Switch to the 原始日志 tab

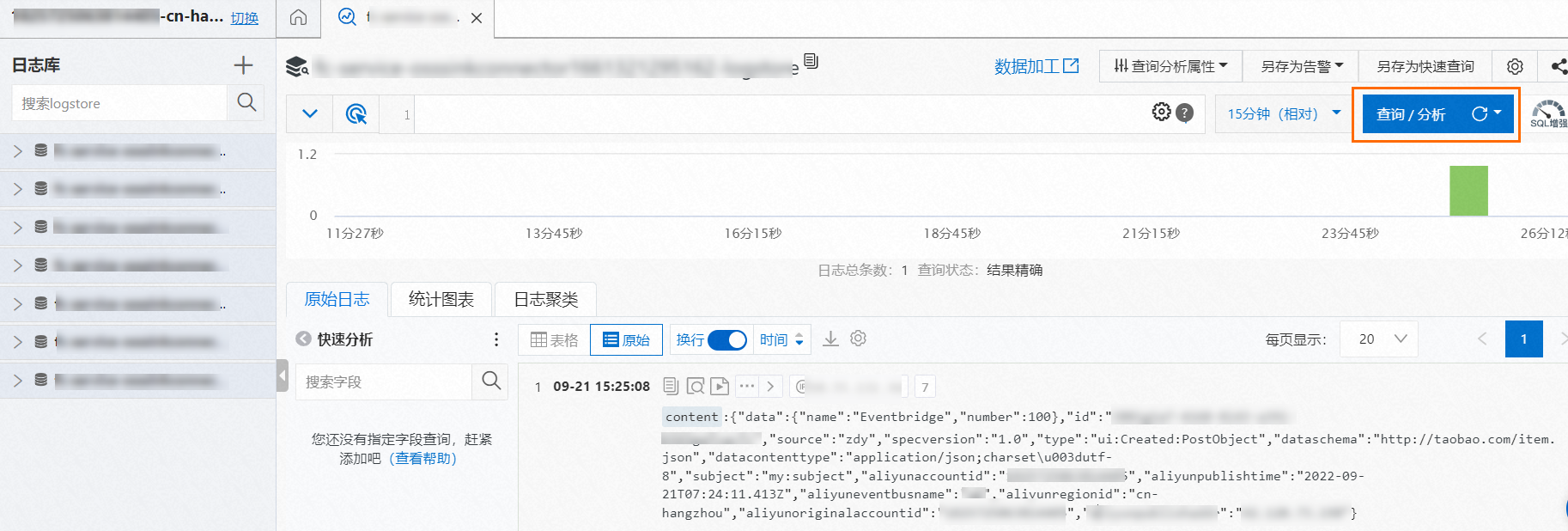(337, 299)
